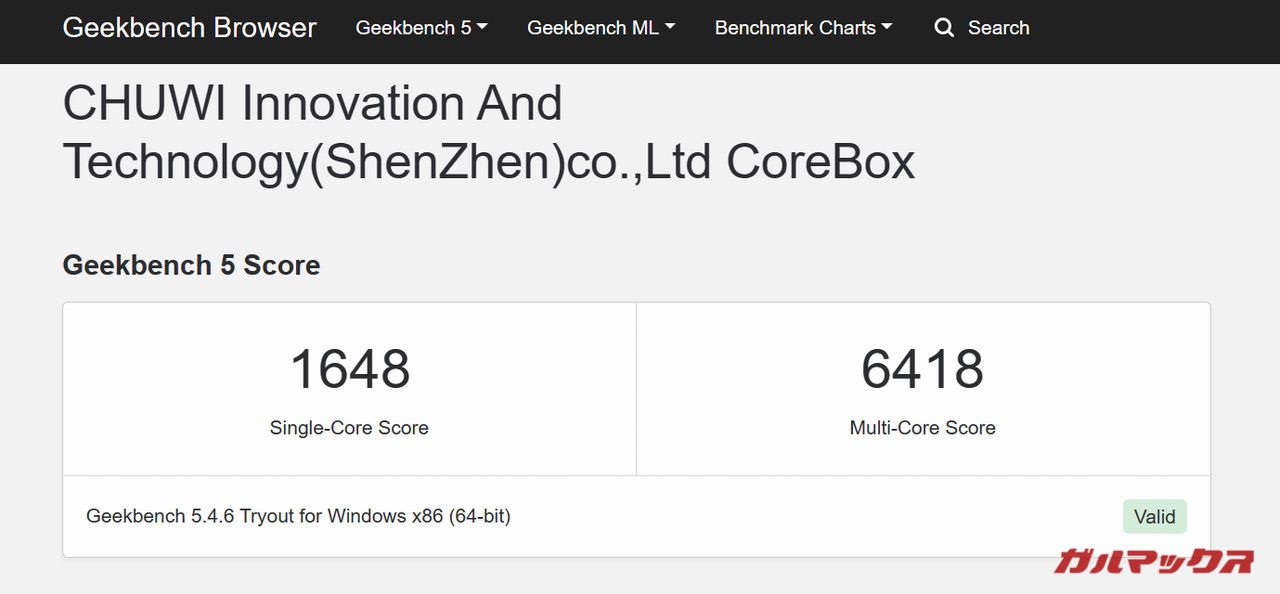The width and height of the screenshot is (1280, 594).
Task: Click the Geekbench 5.4.6 Tryout version text
Action: 298,517
